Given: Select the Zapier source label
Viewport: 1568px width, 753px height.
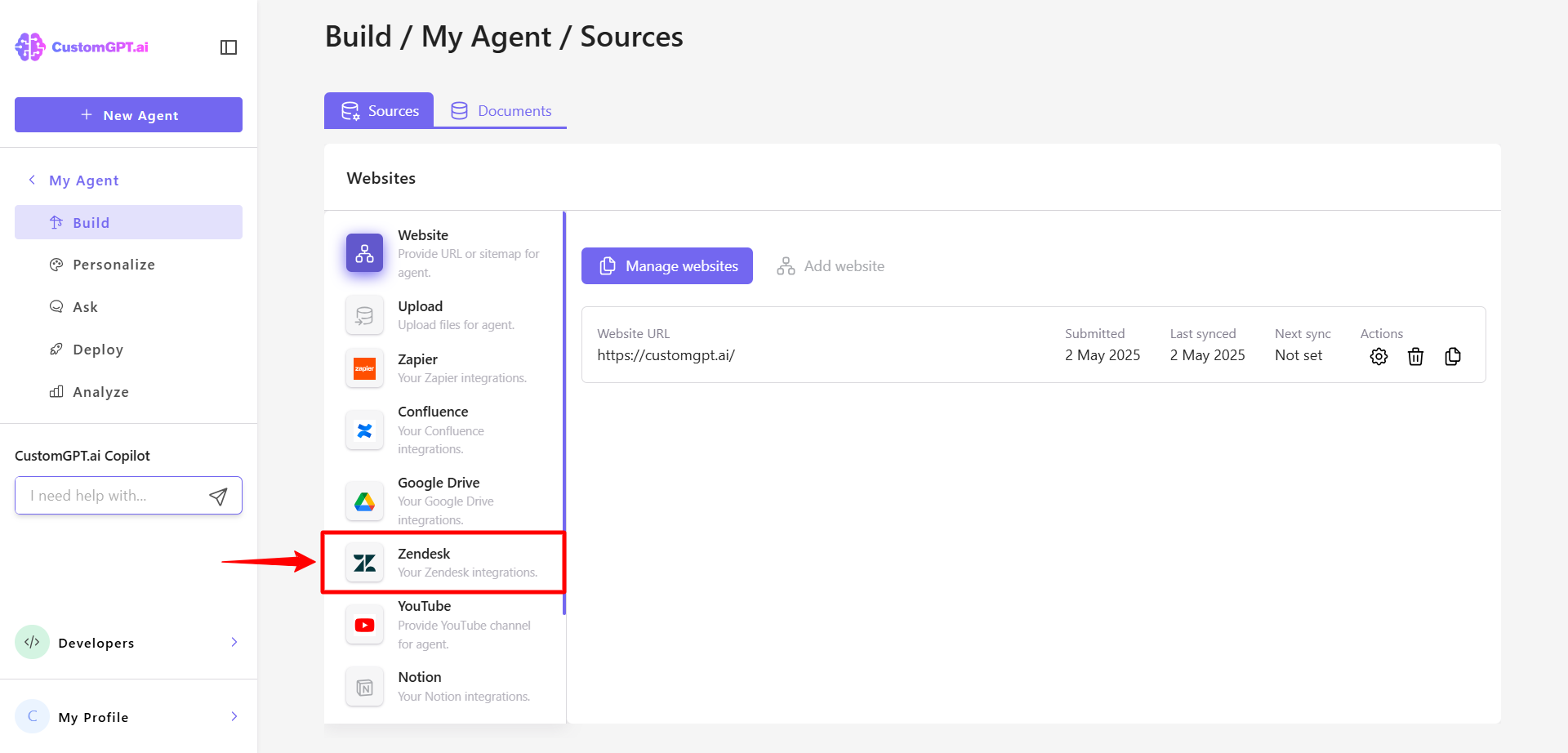Looking at the screenshot, I should coord(417,359).
